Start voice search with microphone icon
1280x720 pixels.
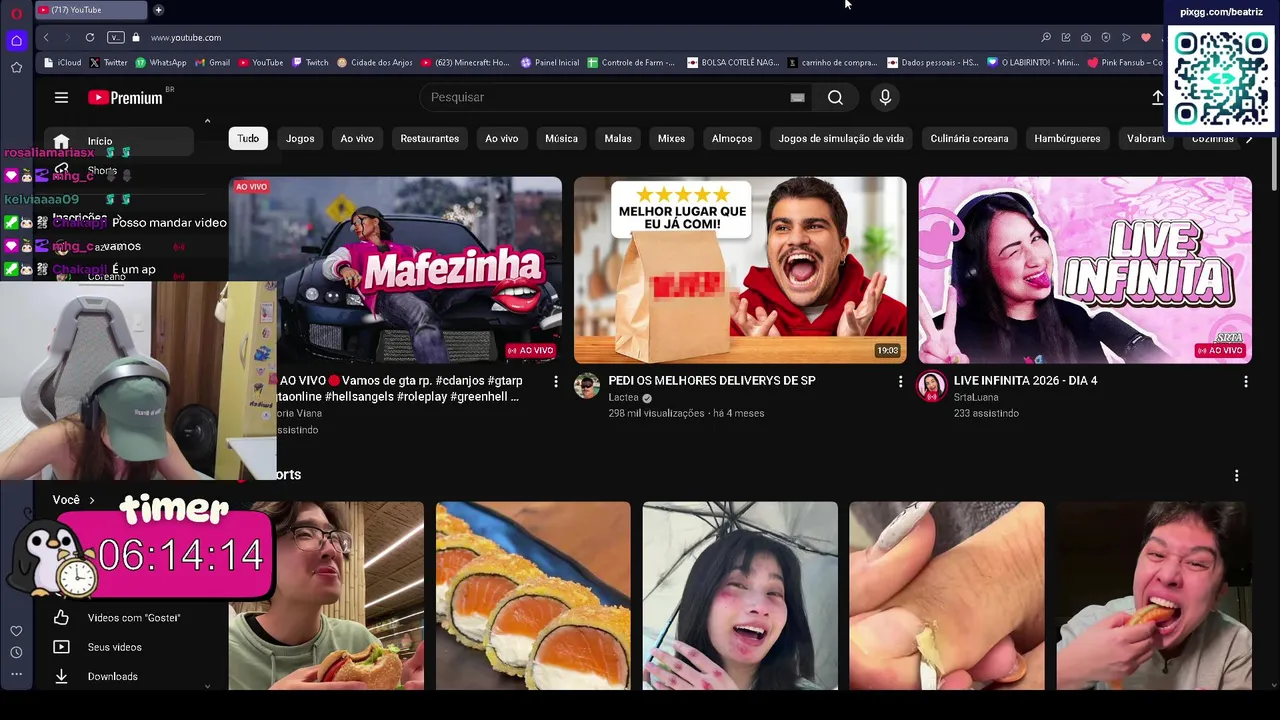(885, 97)
